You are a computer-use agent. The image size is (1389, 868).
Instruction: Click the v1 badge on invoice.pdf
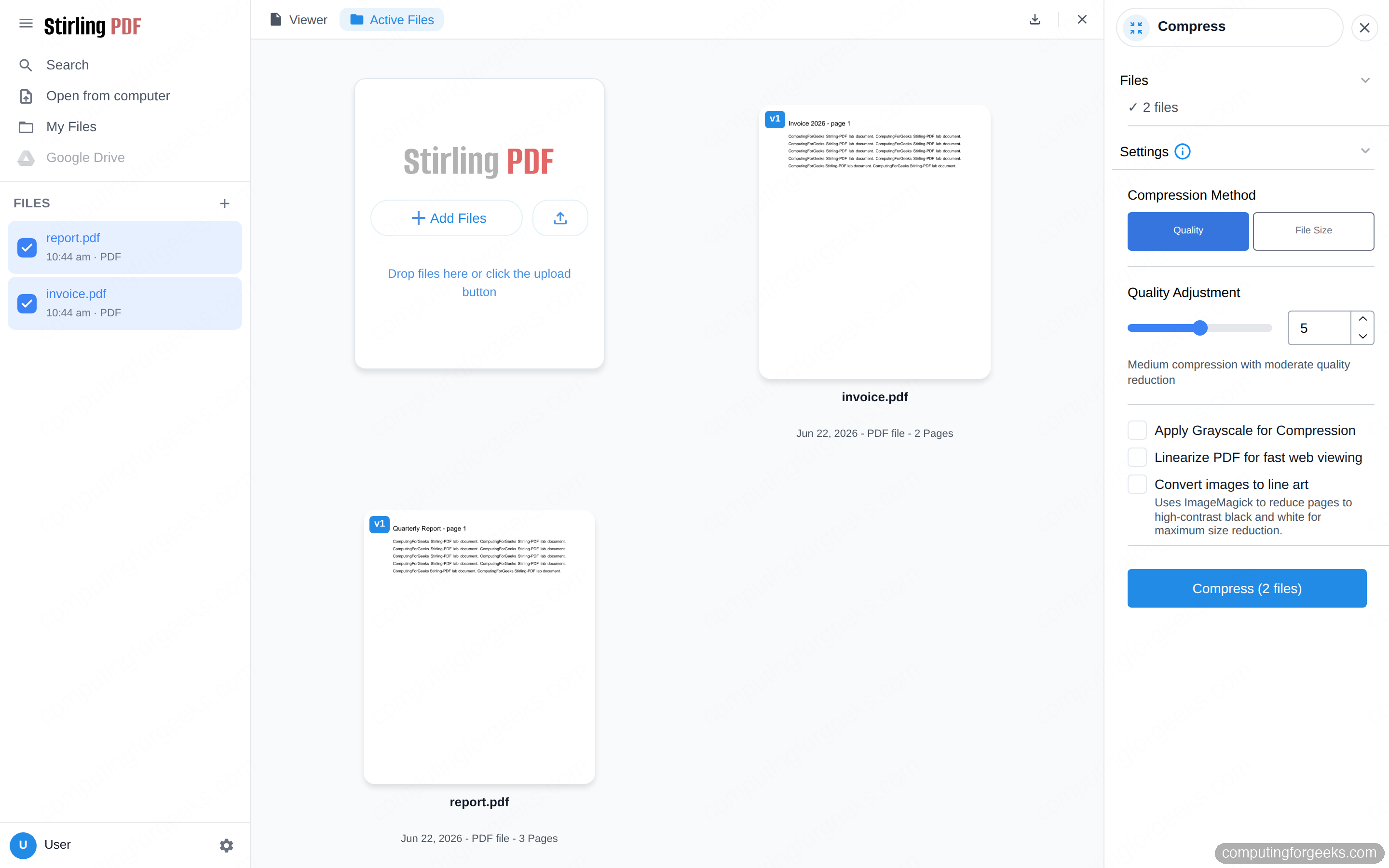[x=775, y=119]
